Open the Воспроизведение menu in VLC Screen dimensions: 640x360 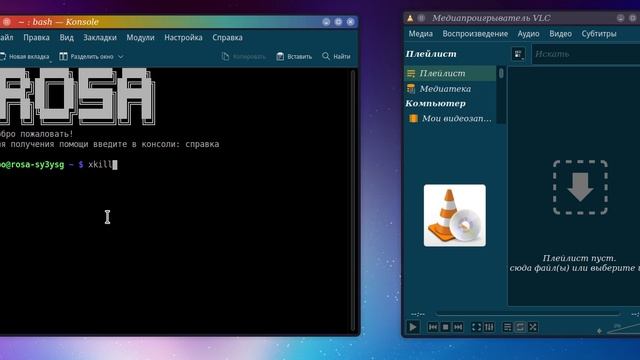(475, 34)
